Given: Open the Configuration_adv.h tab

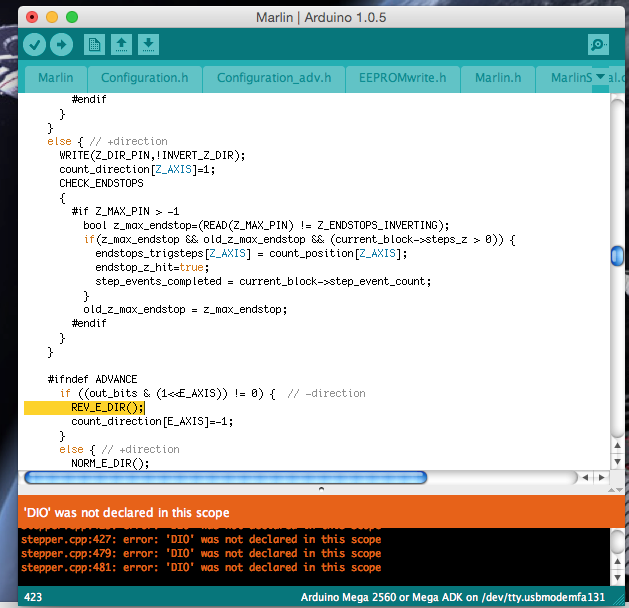Looking at the screenshot, I should [273, 78].
